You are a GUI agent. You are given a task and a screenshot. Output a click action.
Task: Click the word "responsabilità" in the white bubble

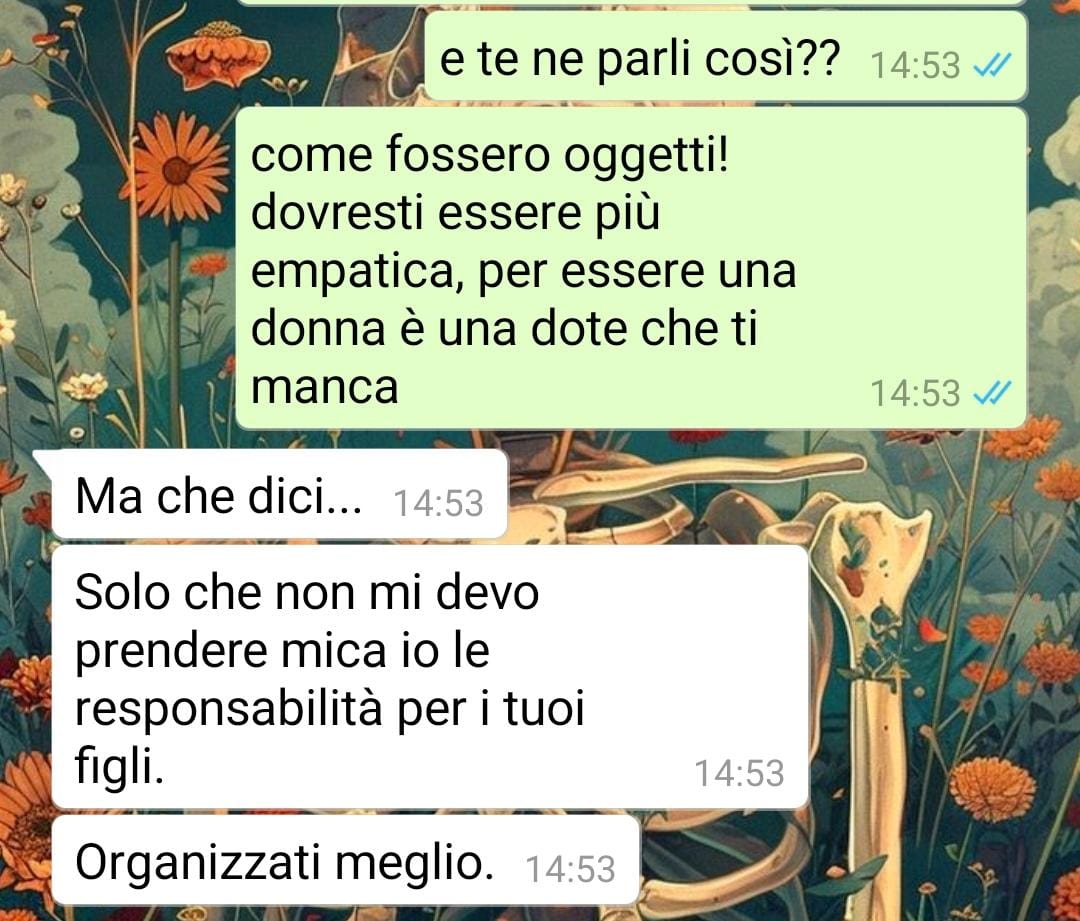228,710
